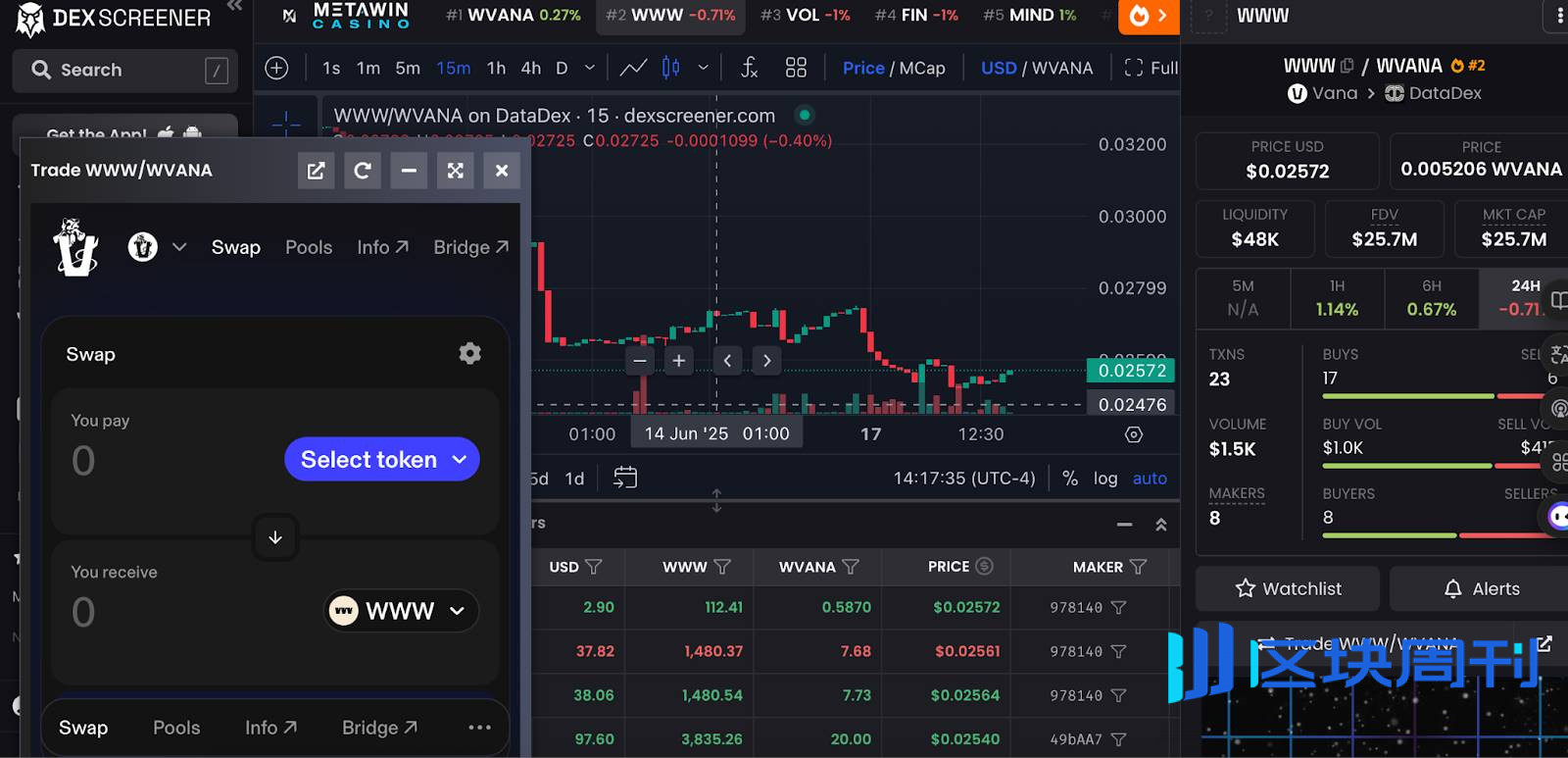Toggle PRICE column currency icon
Viewport: 1568px width, 758px height.
(985, 566)
